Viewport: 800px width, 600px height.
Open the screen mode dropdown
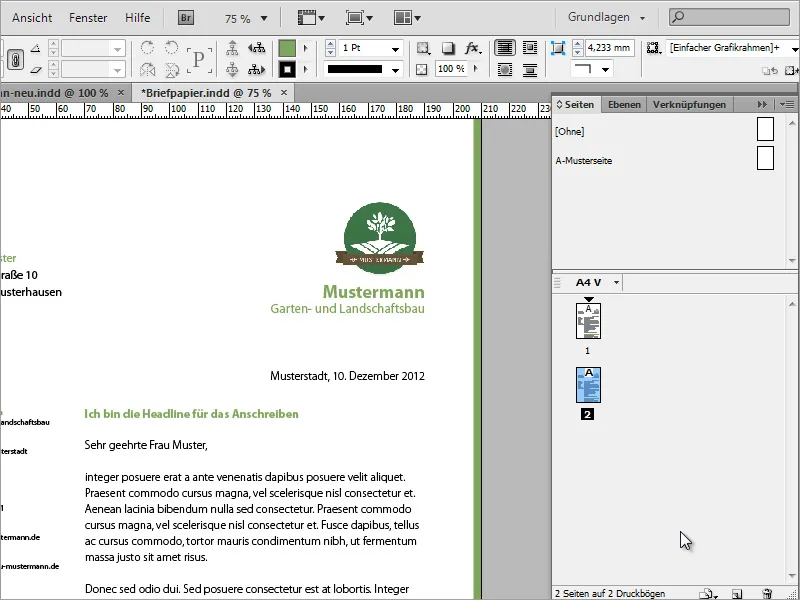pyautogui.click(x=359, y=18)
